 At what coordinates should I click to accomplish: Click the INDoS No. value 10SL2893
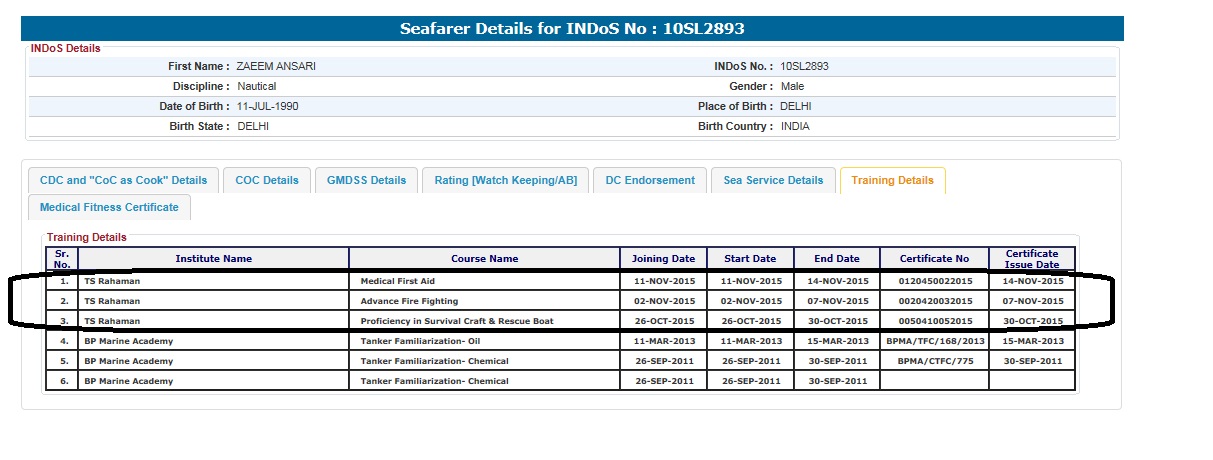pyautogui.click(x=804, y=66)
